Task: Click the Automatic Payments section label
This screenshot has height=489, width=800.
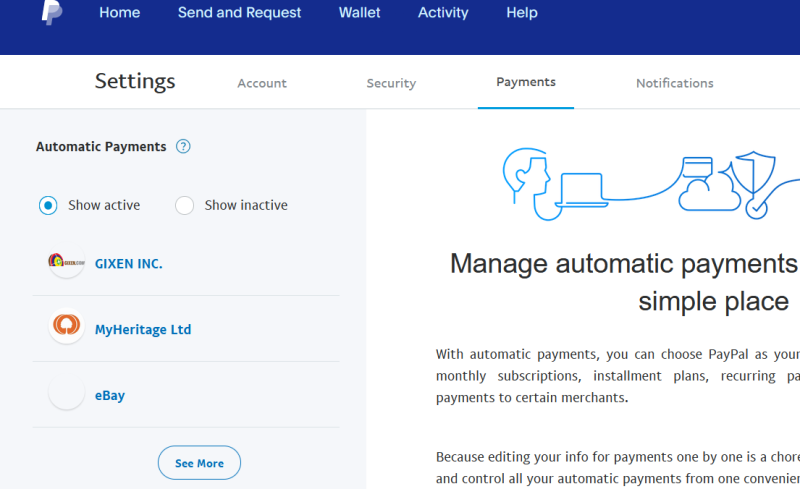Action: point(101,146)
